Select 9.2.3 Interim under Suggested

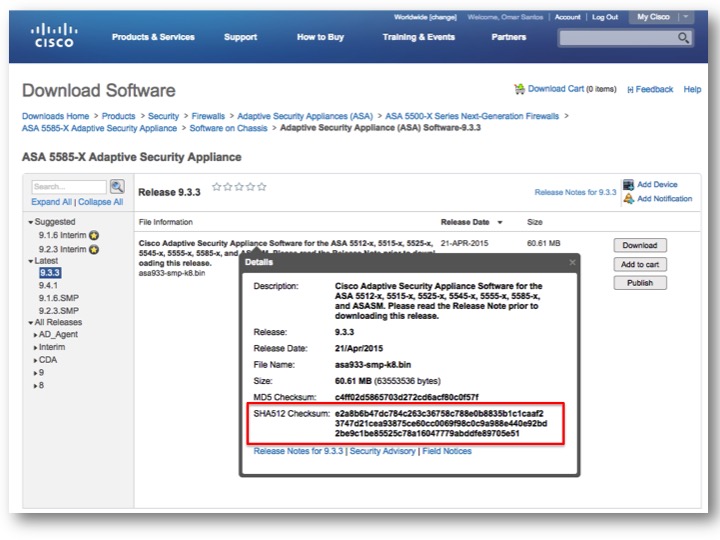62,249
